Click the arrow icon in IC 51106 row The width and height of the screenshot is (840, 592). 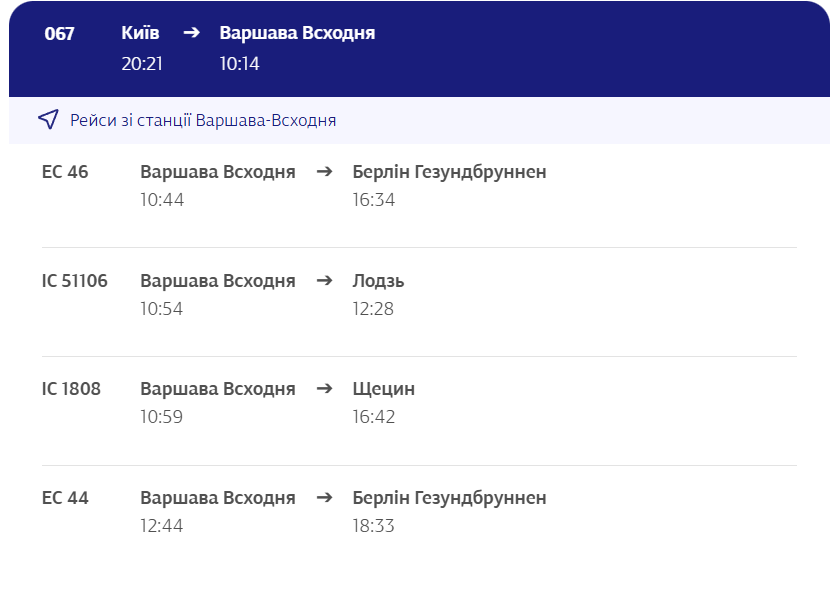tap(323, 280)
